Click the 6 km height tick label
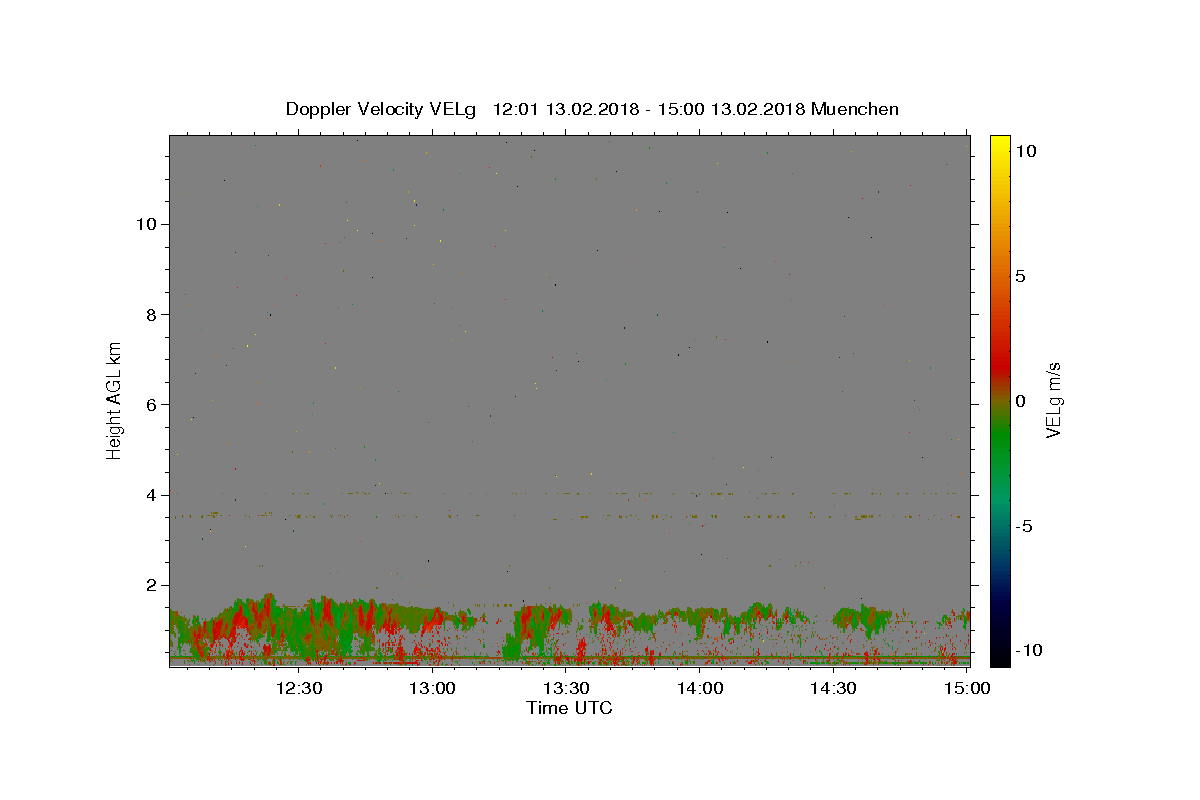The image size is (1200, 800). pos(149,404)
